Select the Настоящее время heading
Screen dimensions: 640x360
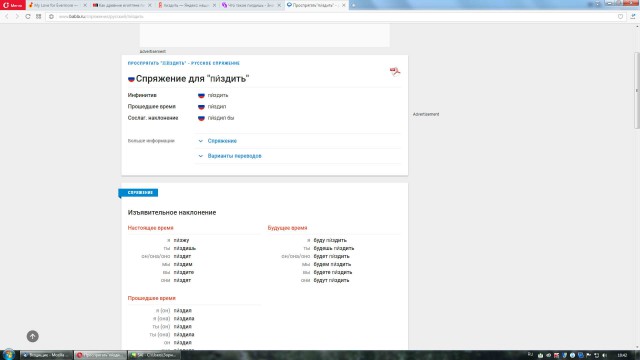pos(151,228)
